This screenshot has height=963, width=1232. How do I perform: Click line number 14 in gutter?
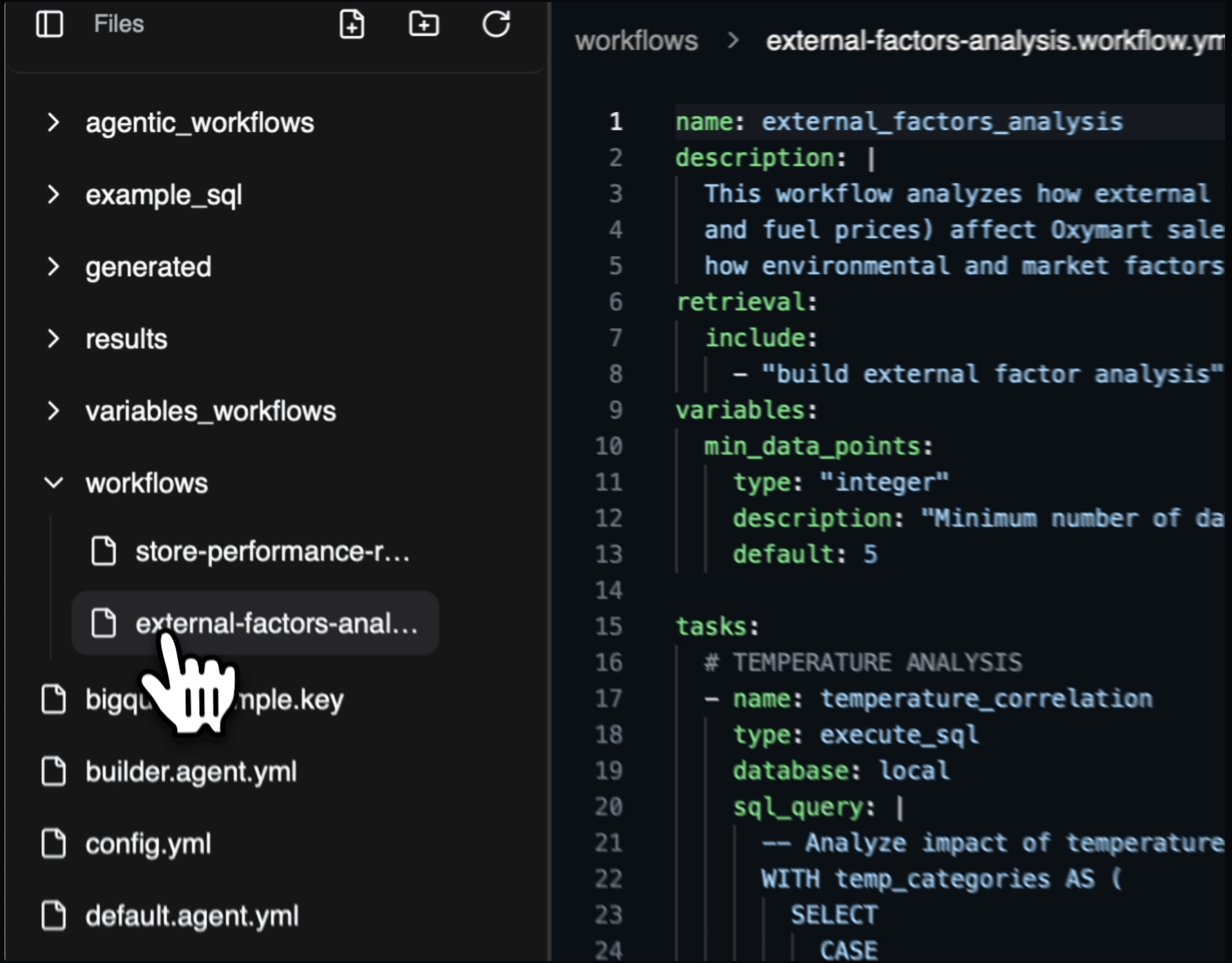(608, 591)
